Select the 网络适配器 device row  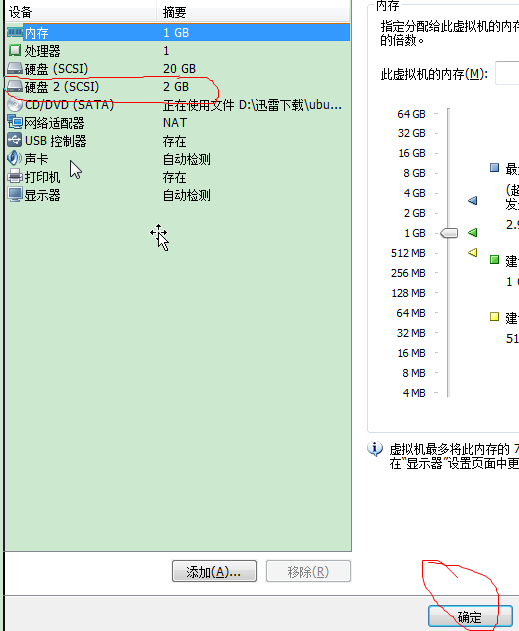[x=178, y=122]
